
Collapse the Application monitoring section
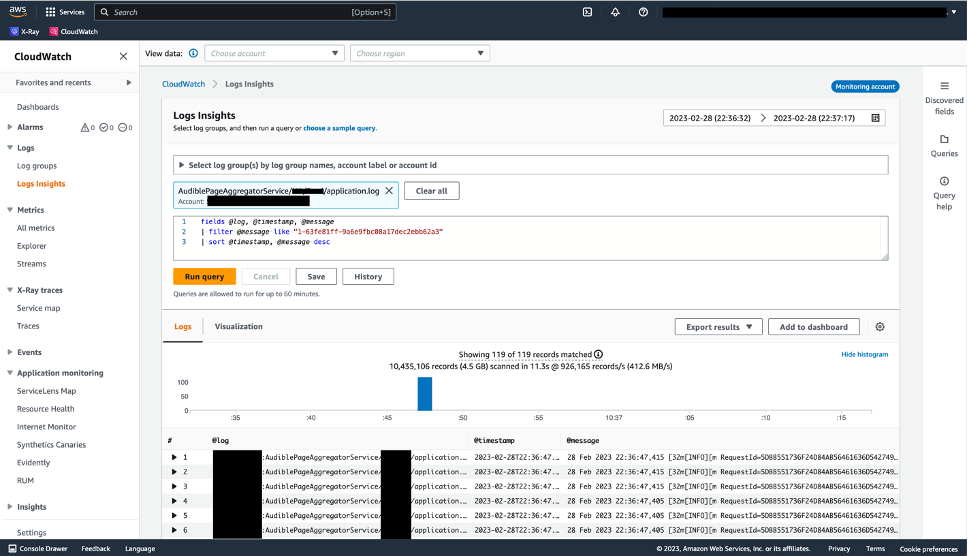[x=10, y=373]
